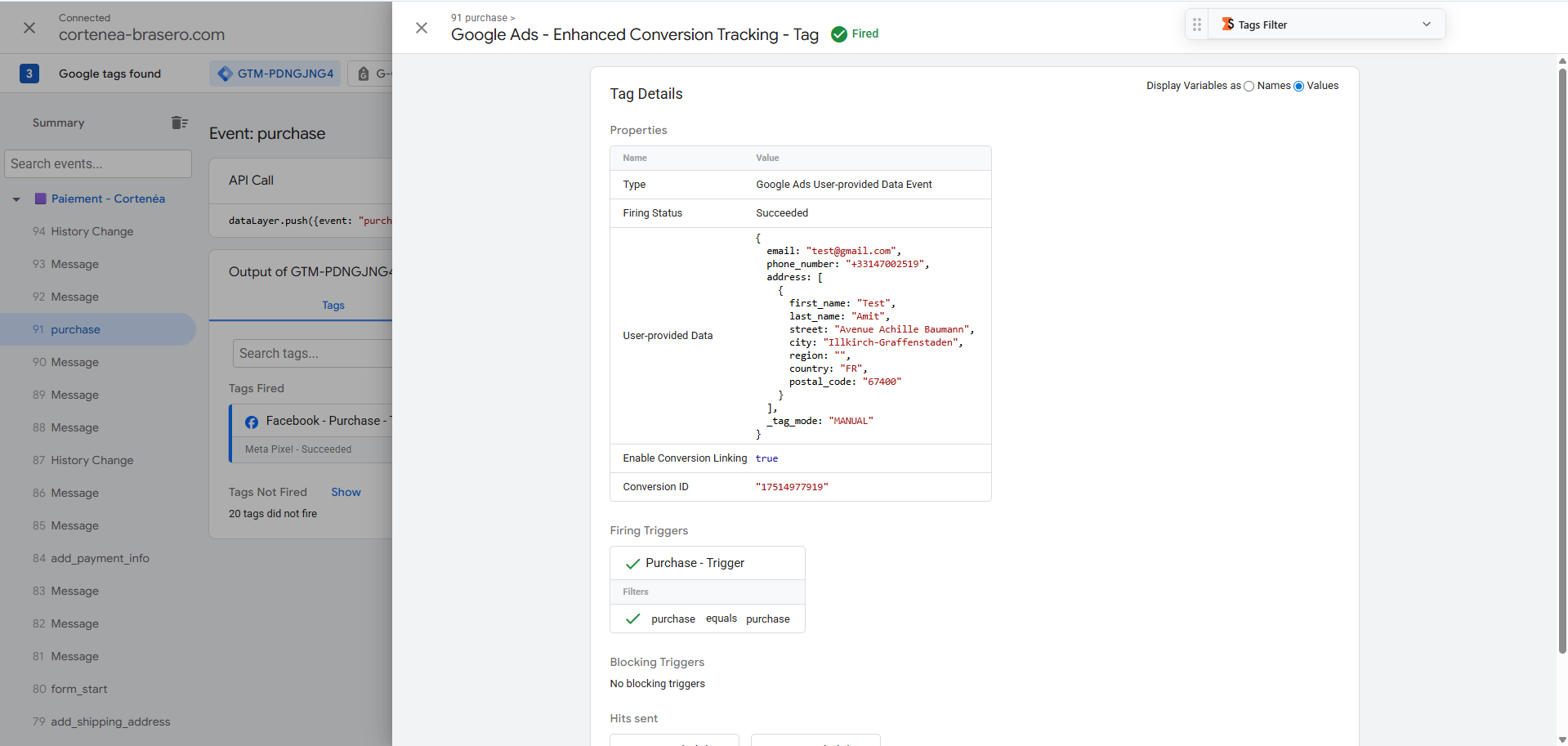Select event 83 Message
Screen dimensions: 1568x746
[x=98, y=591]
